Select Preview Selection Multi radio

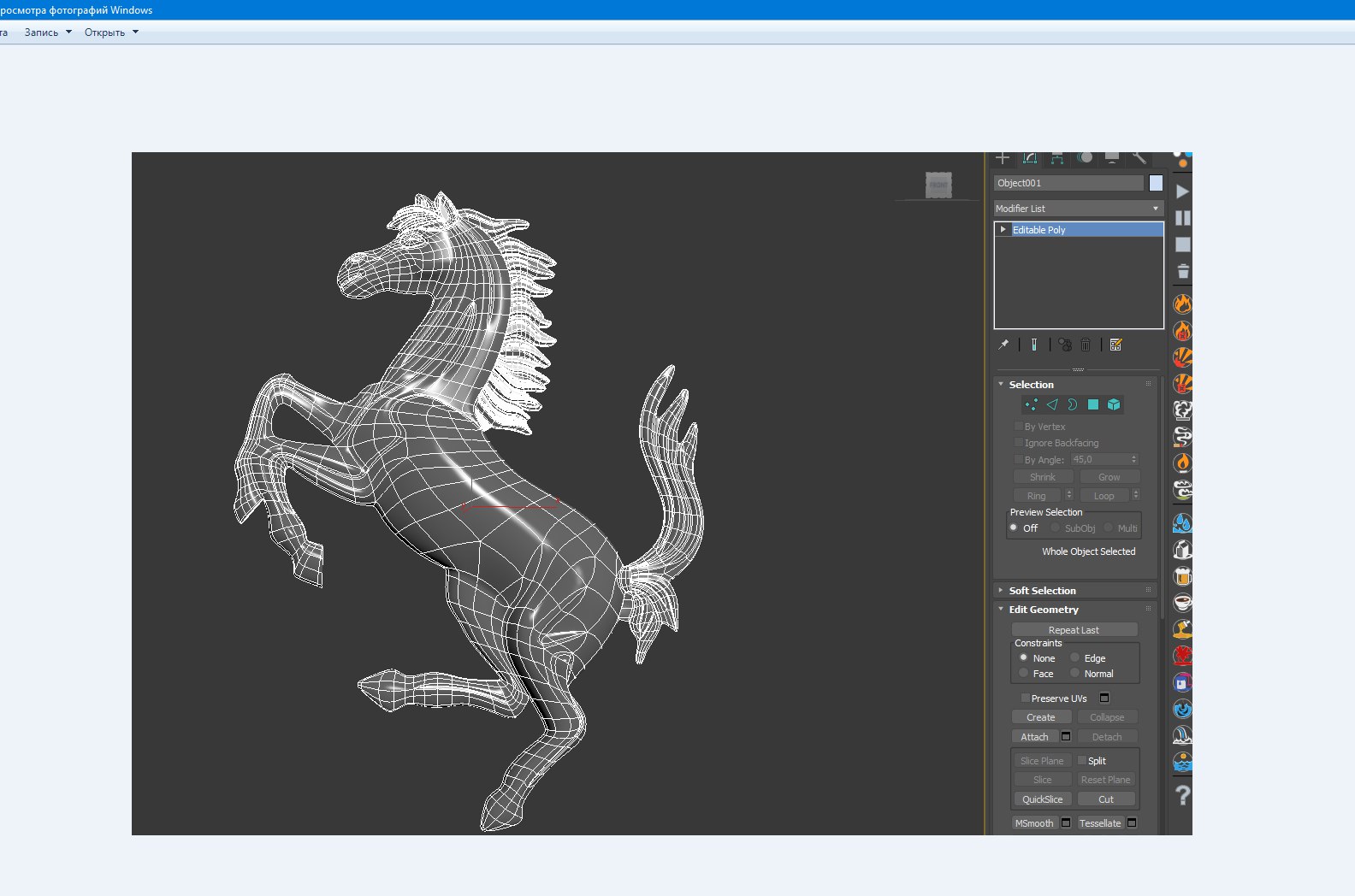pyautogui.click(x=1109, y=528)
